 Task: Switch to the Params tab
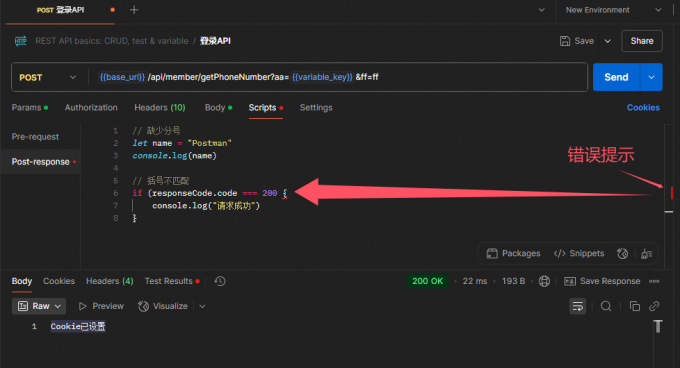(29, 107)
